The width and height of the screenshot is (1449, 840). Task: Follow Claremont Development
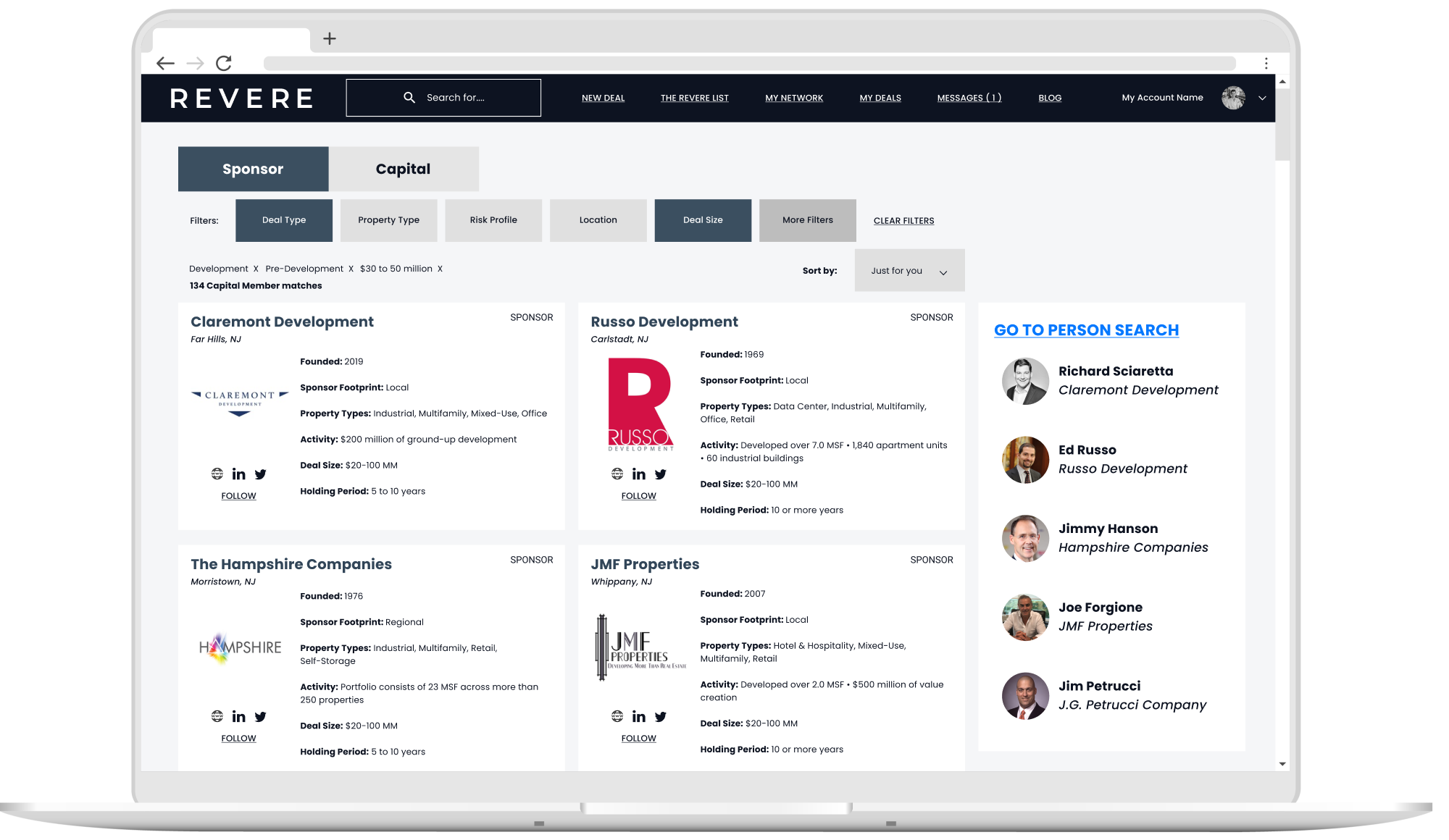coord(238,496)
